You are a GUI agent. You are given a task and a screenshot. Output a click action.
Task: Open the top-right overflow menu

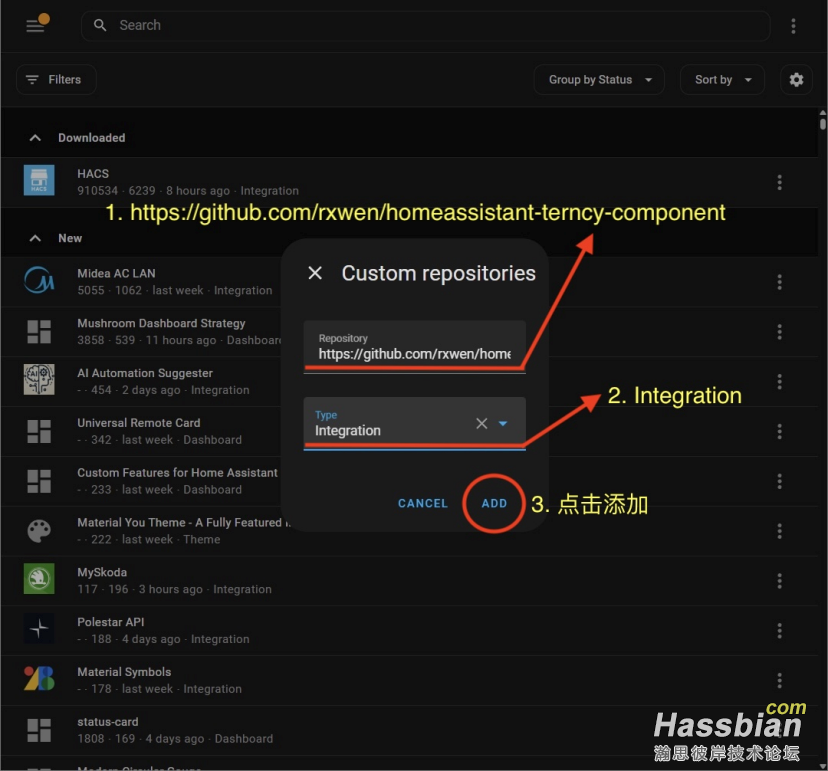click(793, 26)
